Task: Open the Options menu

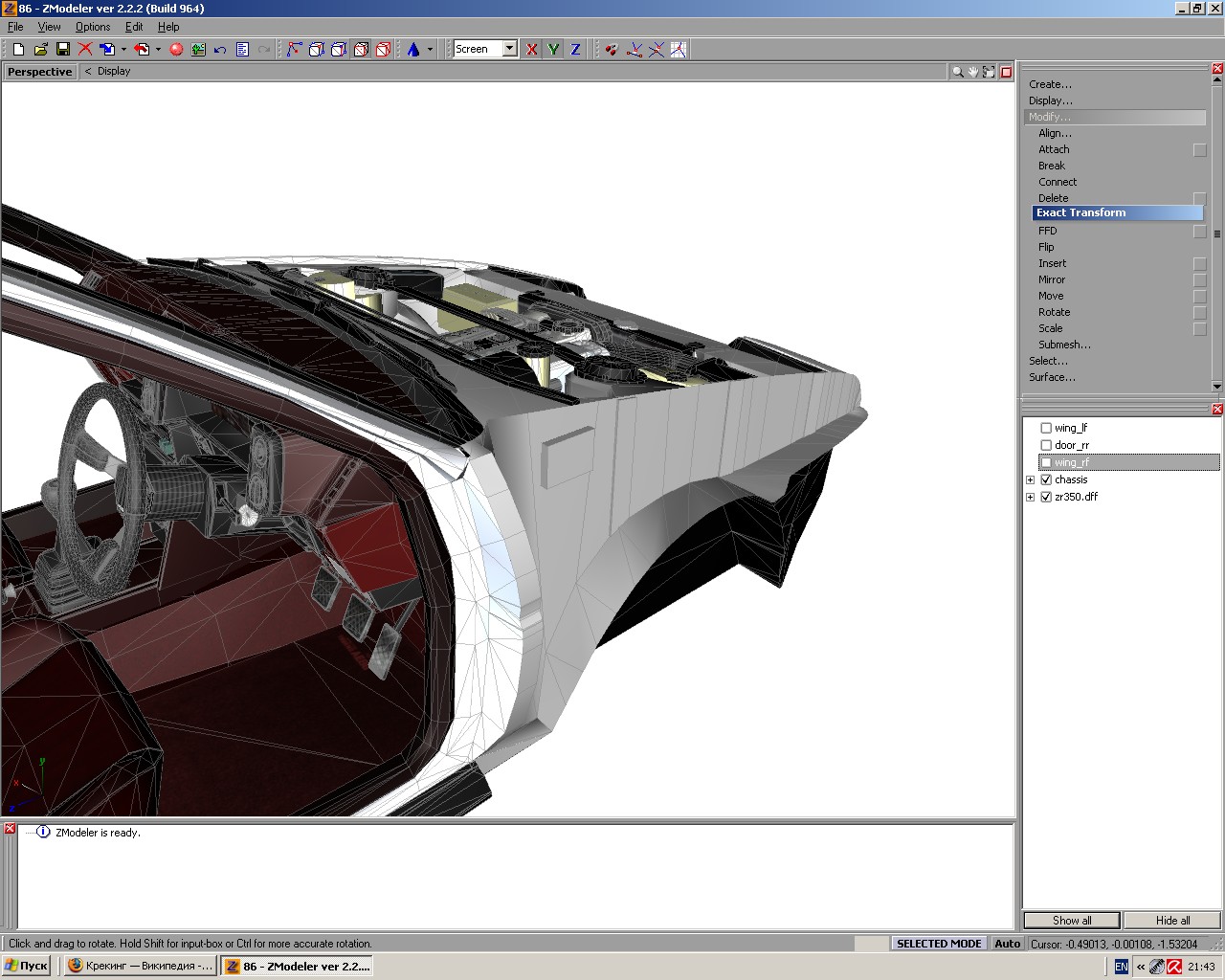Action: point(93,27)
